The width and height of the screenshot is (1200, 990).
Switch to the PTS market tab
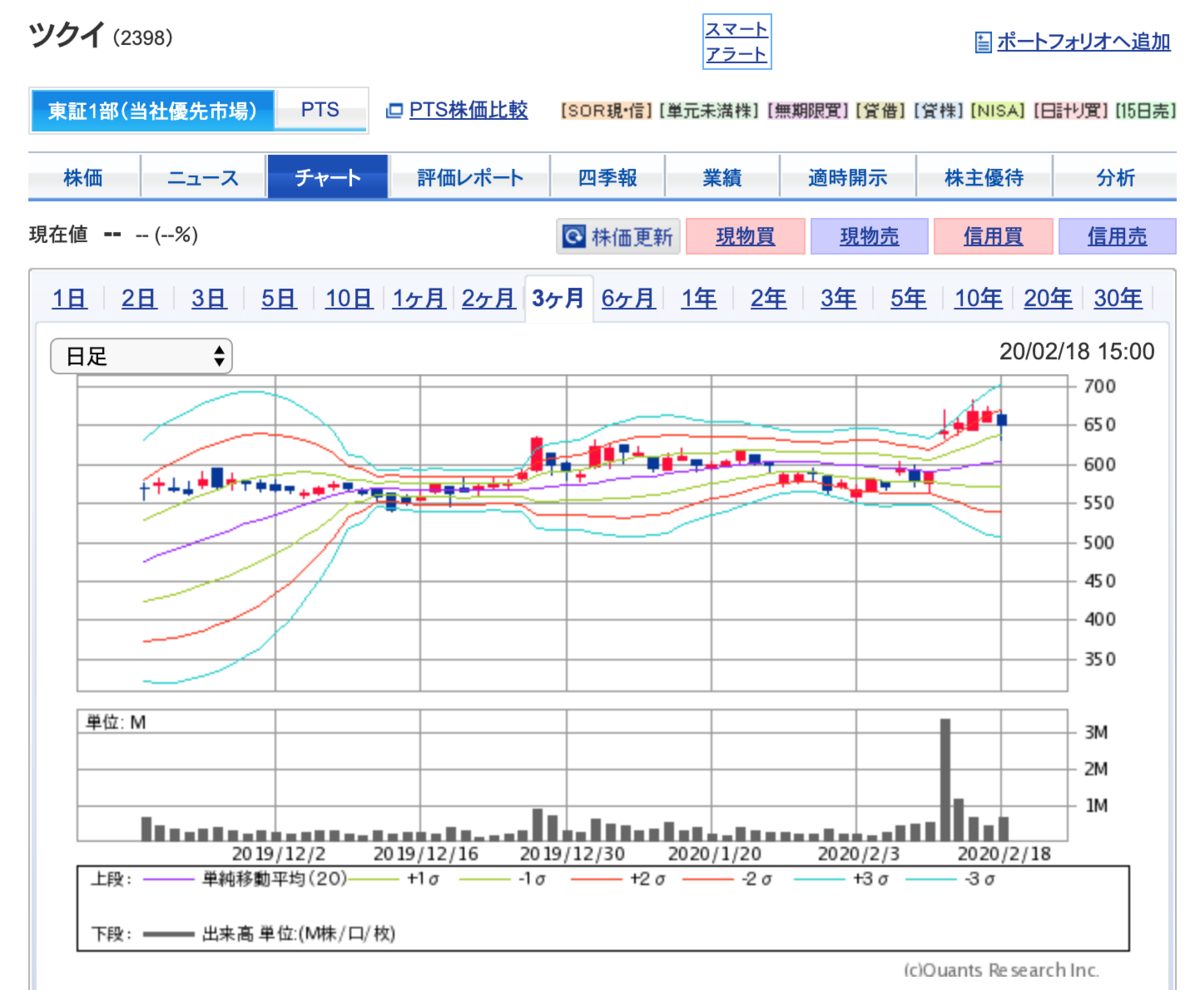(x=320, y=111)
